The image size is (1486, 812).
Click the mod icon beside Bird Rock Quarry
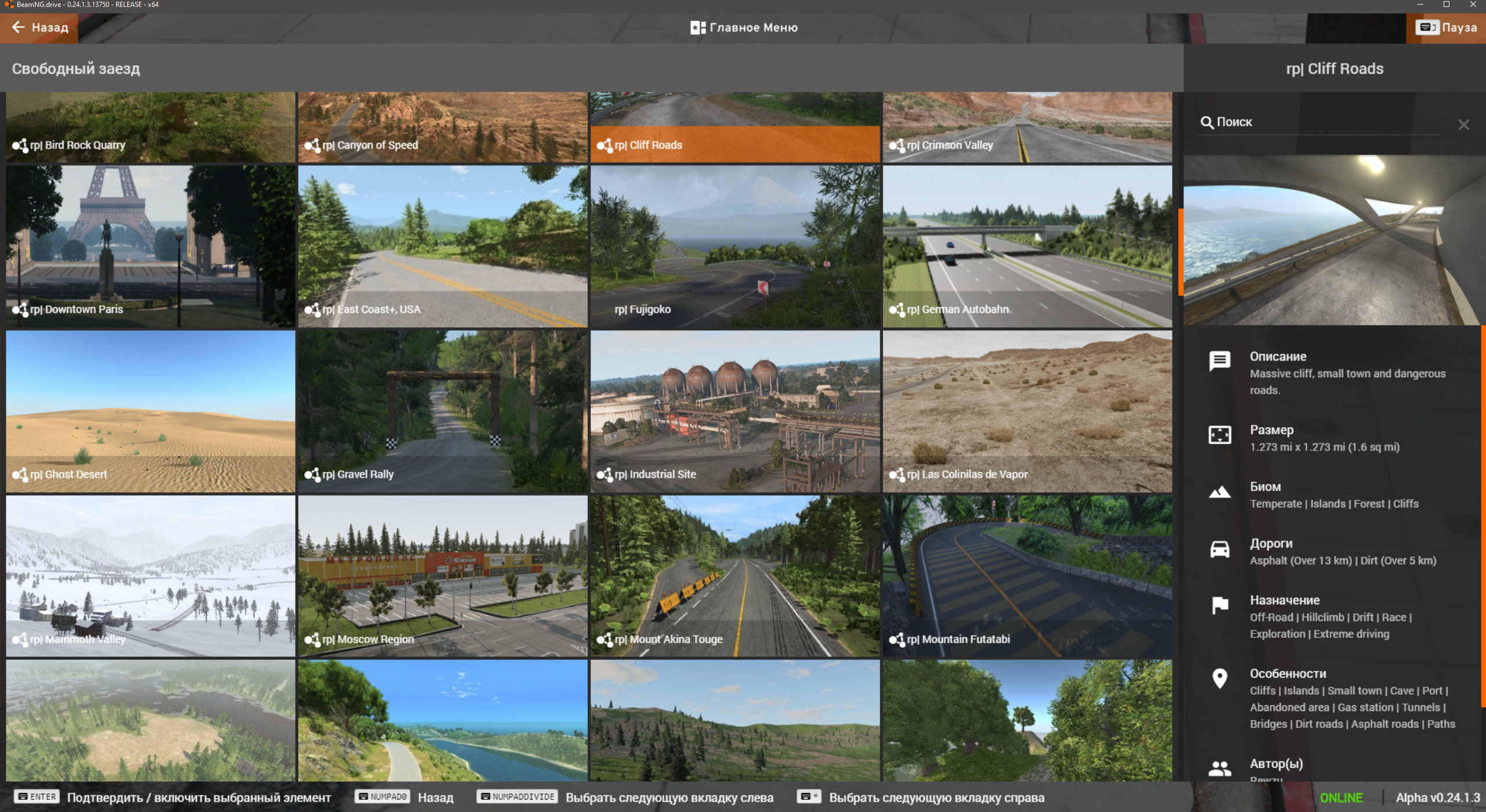(20, 145)
